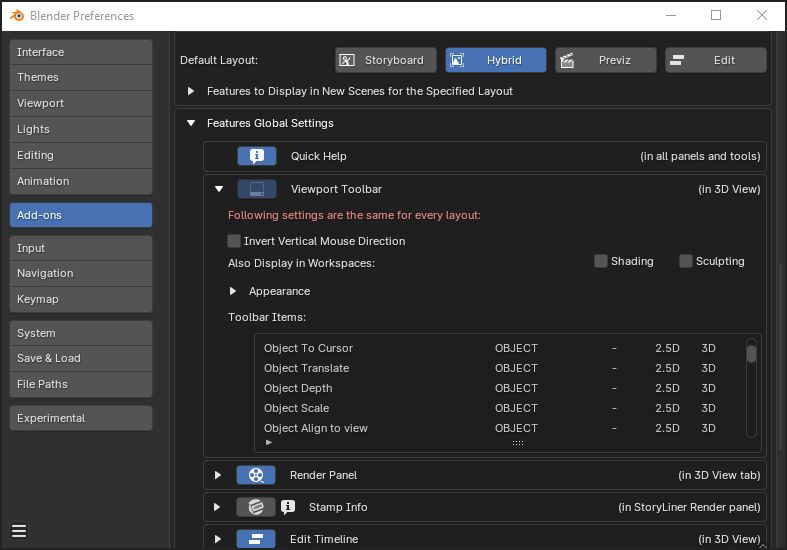787x550 pixels.
Task: Click the Blender logo in title bar
Action: 17,16
